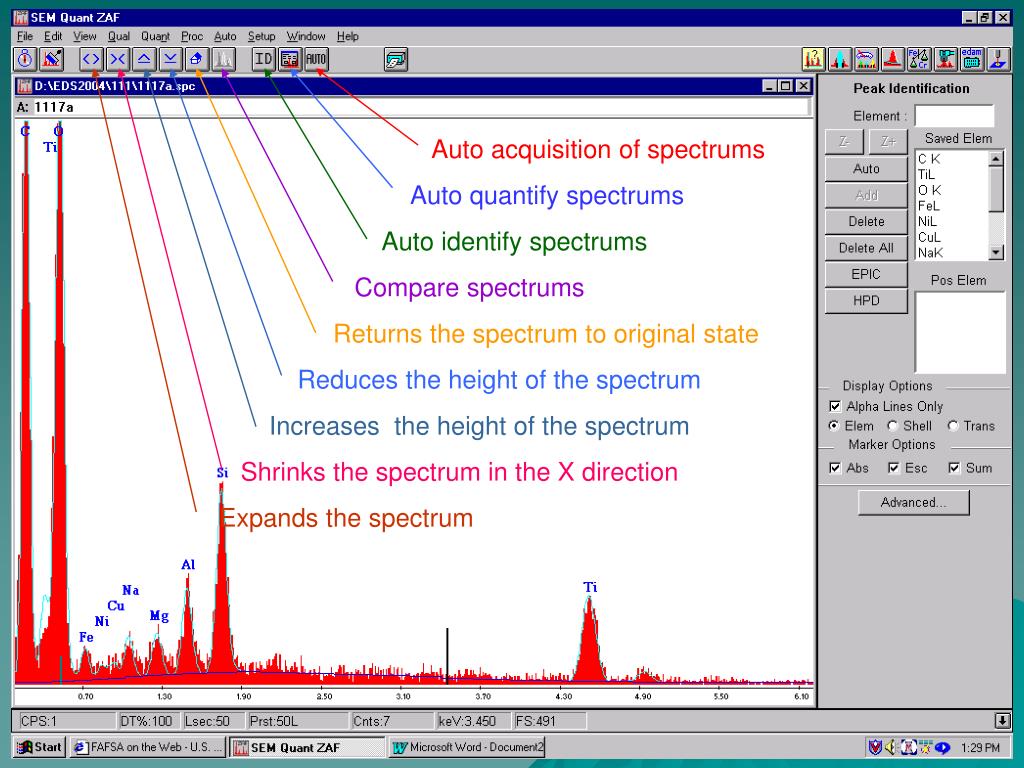Select the Trans display option
The height and width of the screenshot is (768, 1024).
953,426
